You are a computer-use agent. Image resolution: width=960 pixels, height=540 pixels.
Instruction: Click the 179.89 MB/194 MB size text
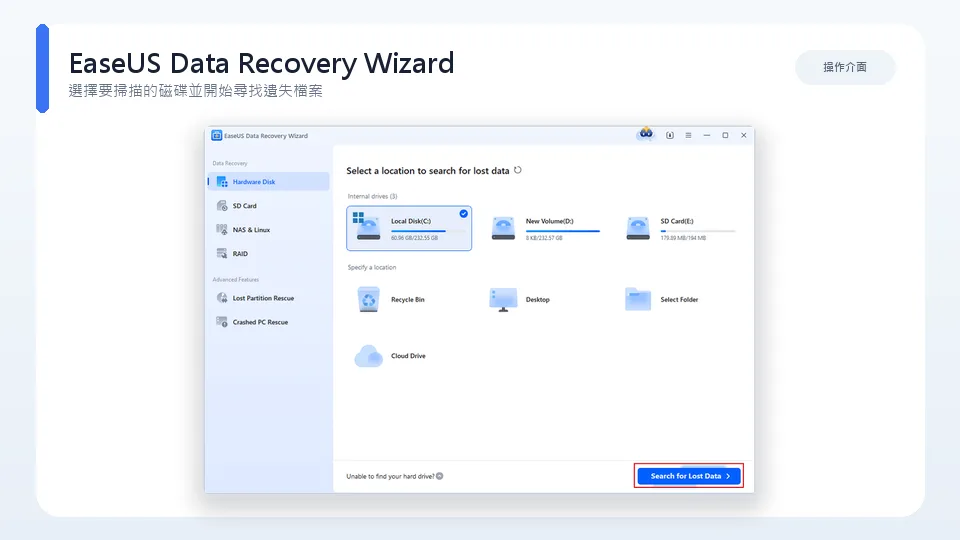click(683, 238)
